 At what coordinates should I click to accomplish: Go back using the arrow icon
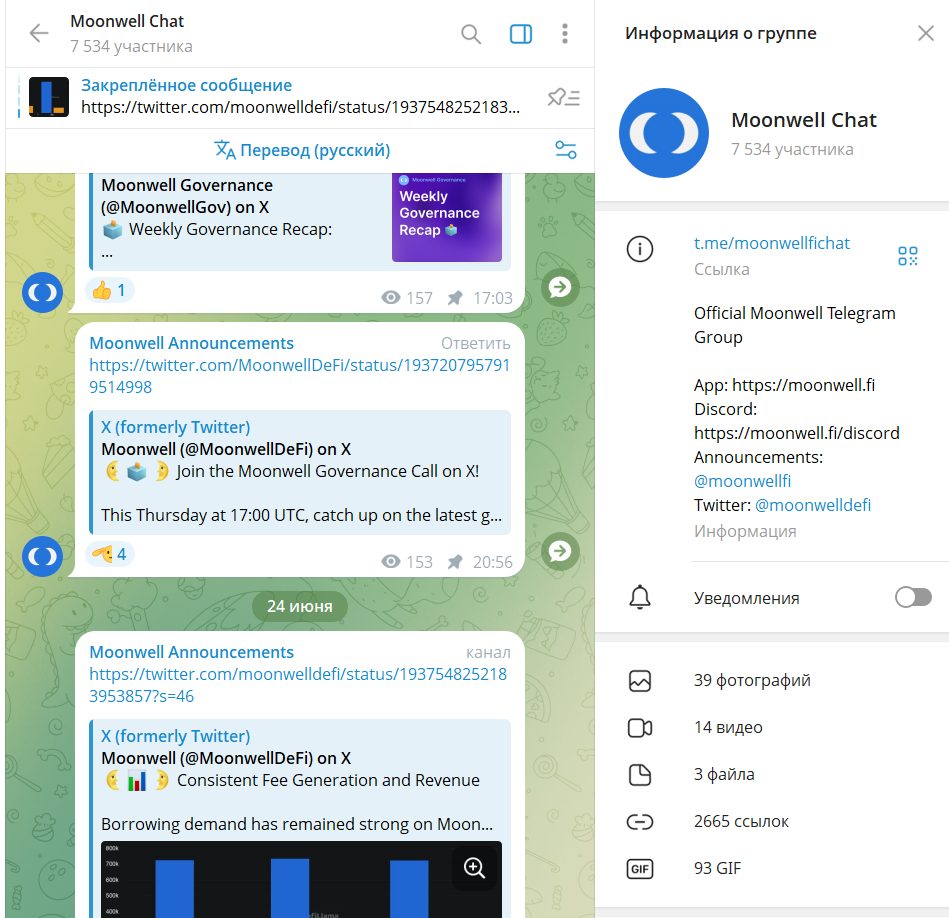(39, 33)
